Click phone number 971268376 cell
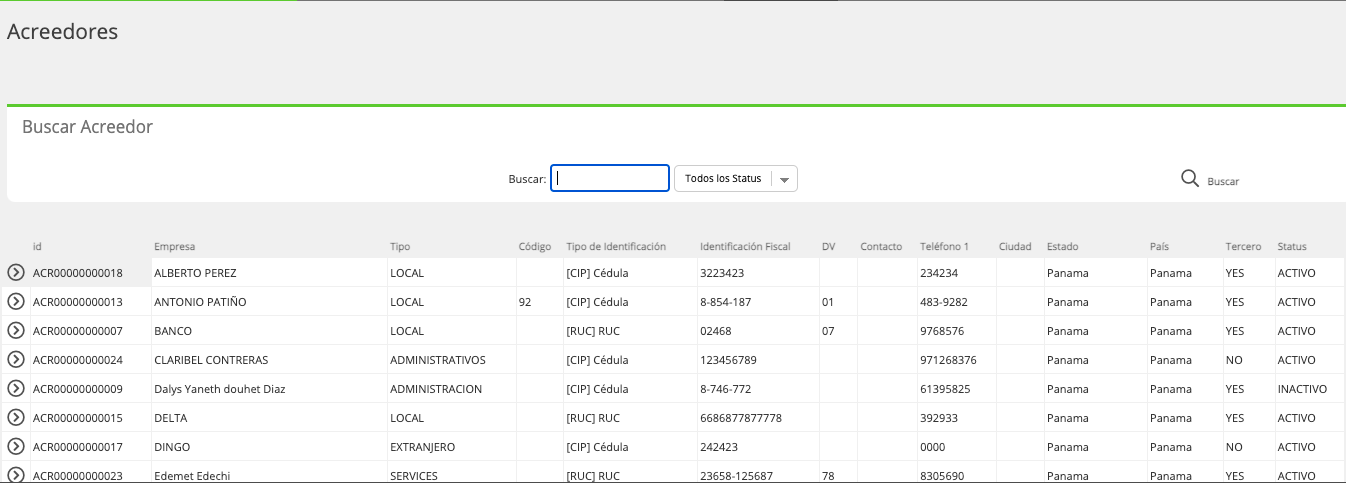1346x483 pixels. tap(957, 359)
